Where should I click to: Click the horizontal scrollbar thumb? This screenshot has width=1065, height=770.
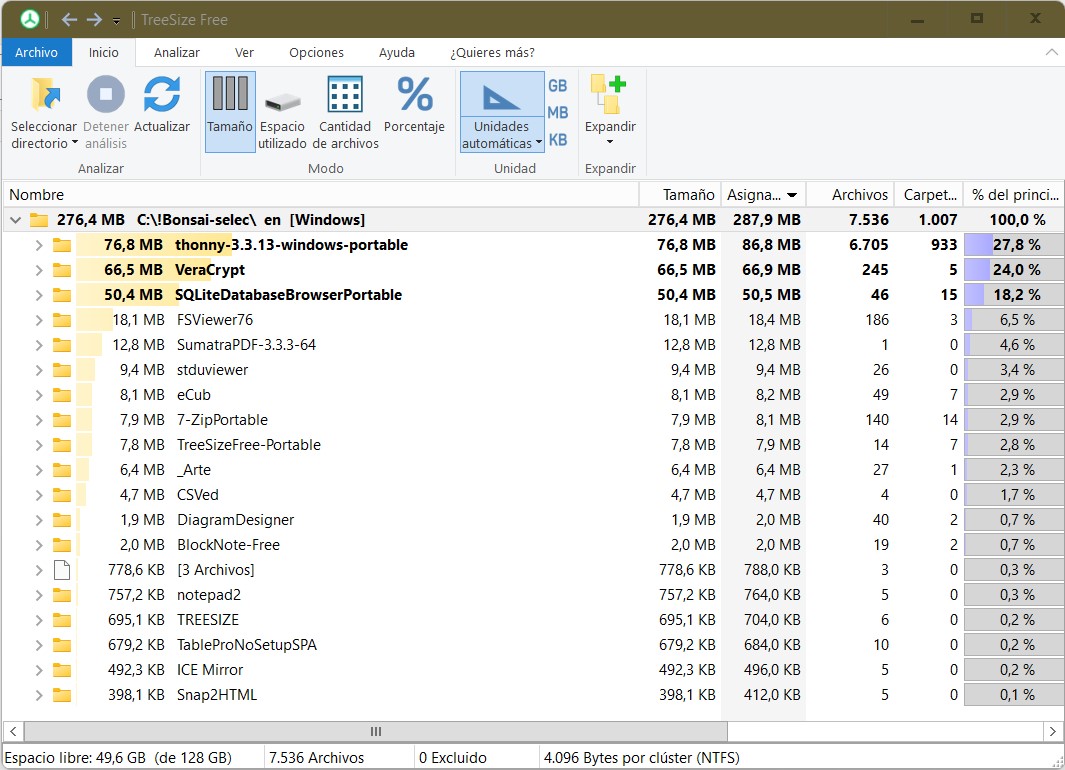coord(376,731)
